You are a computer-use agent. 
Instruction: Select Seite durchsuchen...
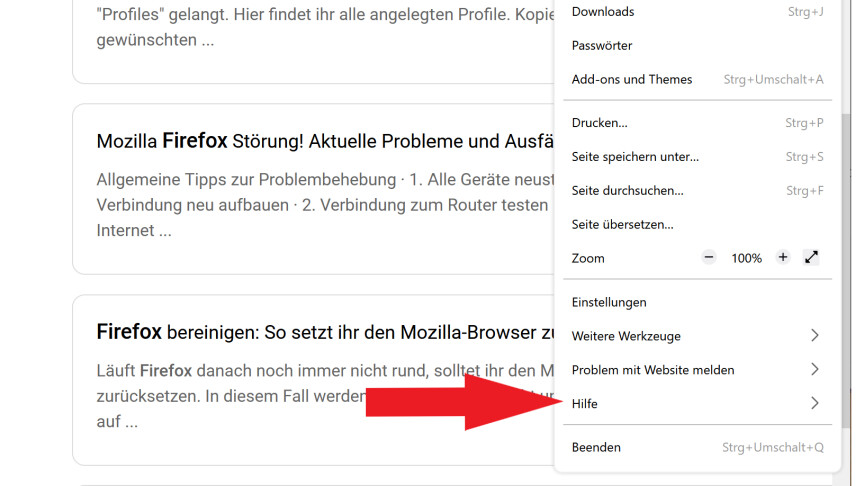[697, 191]
